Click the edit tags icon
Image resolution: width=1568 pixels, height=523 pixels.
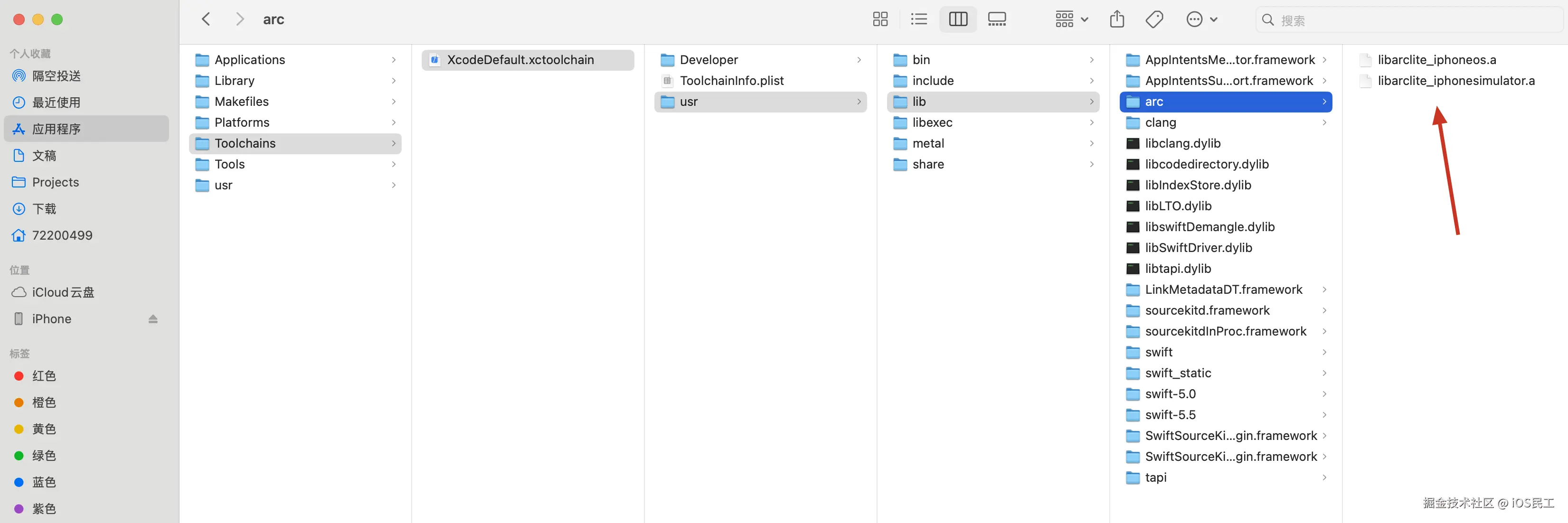pyautogui.click(x=1154, y=19)
